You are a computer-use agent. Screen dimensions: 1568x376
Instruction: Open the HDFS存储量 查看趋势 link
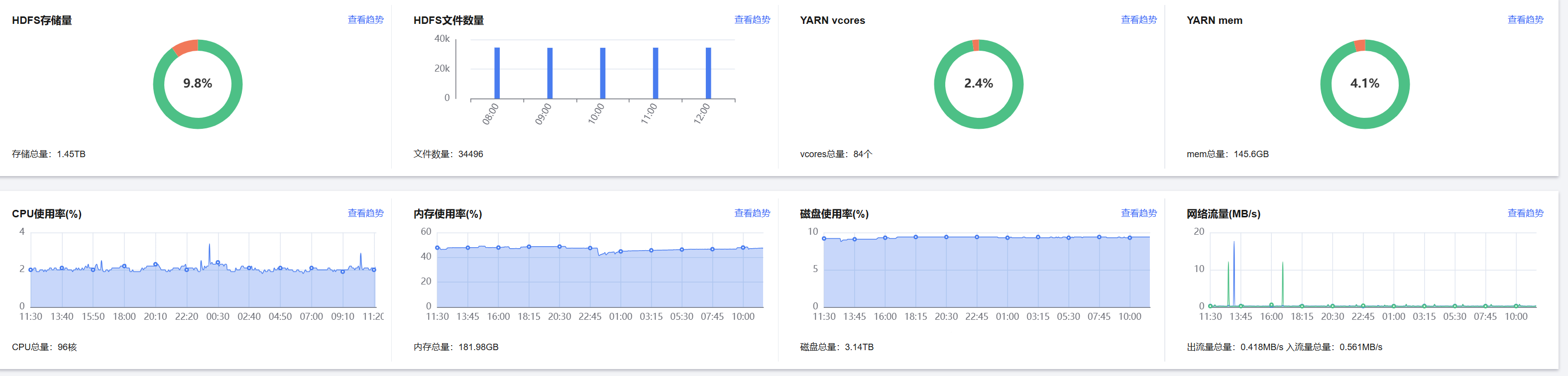pyautogui.click(x=365, y=19)
